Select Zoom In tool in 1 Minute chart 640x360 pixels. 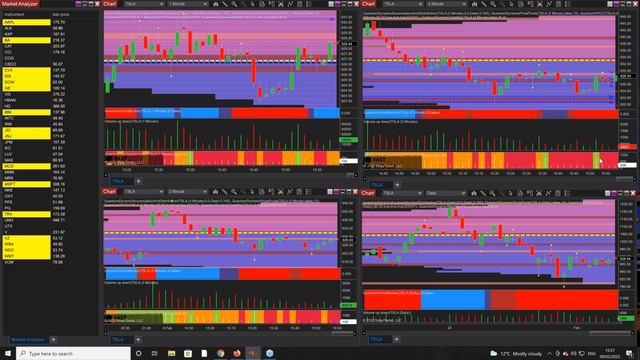(x=234, y=4)
